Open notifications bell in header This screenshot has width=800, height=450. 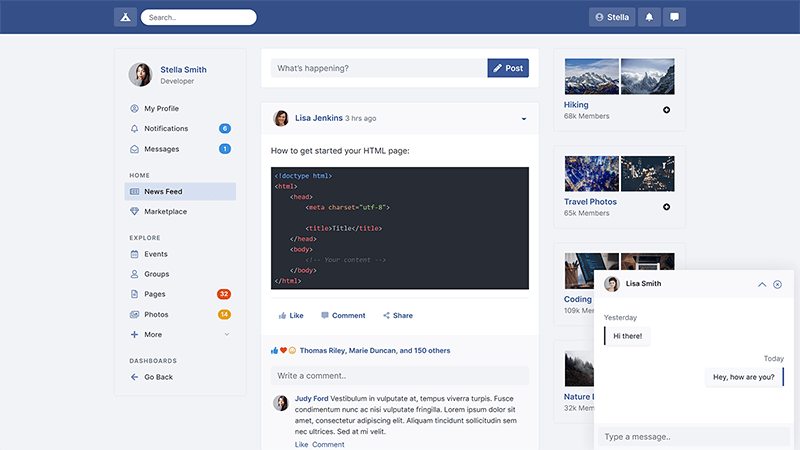(650, 17)
